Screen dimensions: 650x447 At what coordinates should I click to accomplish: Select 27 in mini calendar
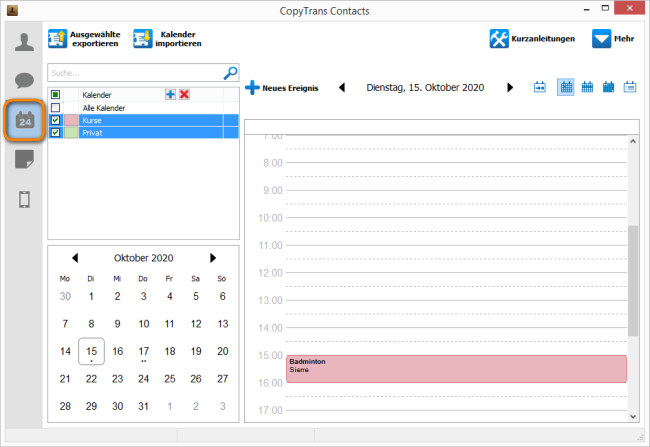pyautogui.click(x=223, y=379)
